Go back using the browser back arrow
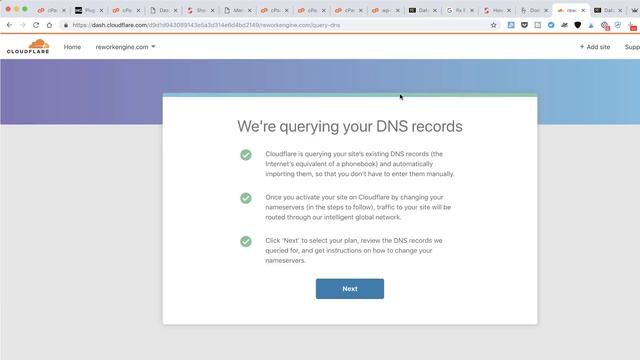640x360 pixels. pyautogui.click(x=9, y=25)
